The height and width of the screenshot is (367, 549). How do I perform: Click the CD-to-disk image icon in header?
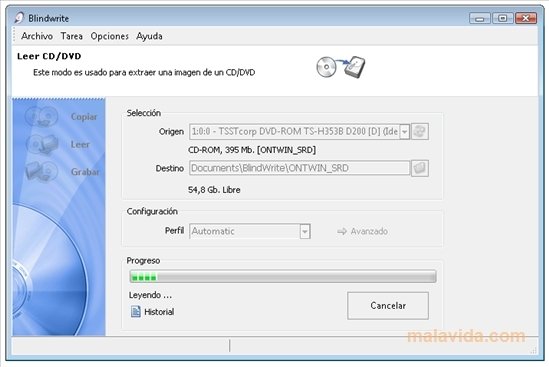[x=340, y=67]
